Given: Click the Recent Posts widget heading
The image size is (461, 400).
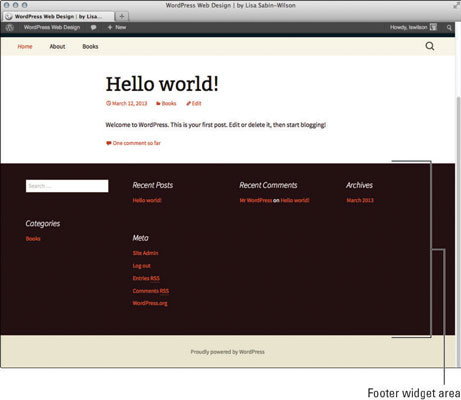Looking at the screenshot, I should coord(153,185).
